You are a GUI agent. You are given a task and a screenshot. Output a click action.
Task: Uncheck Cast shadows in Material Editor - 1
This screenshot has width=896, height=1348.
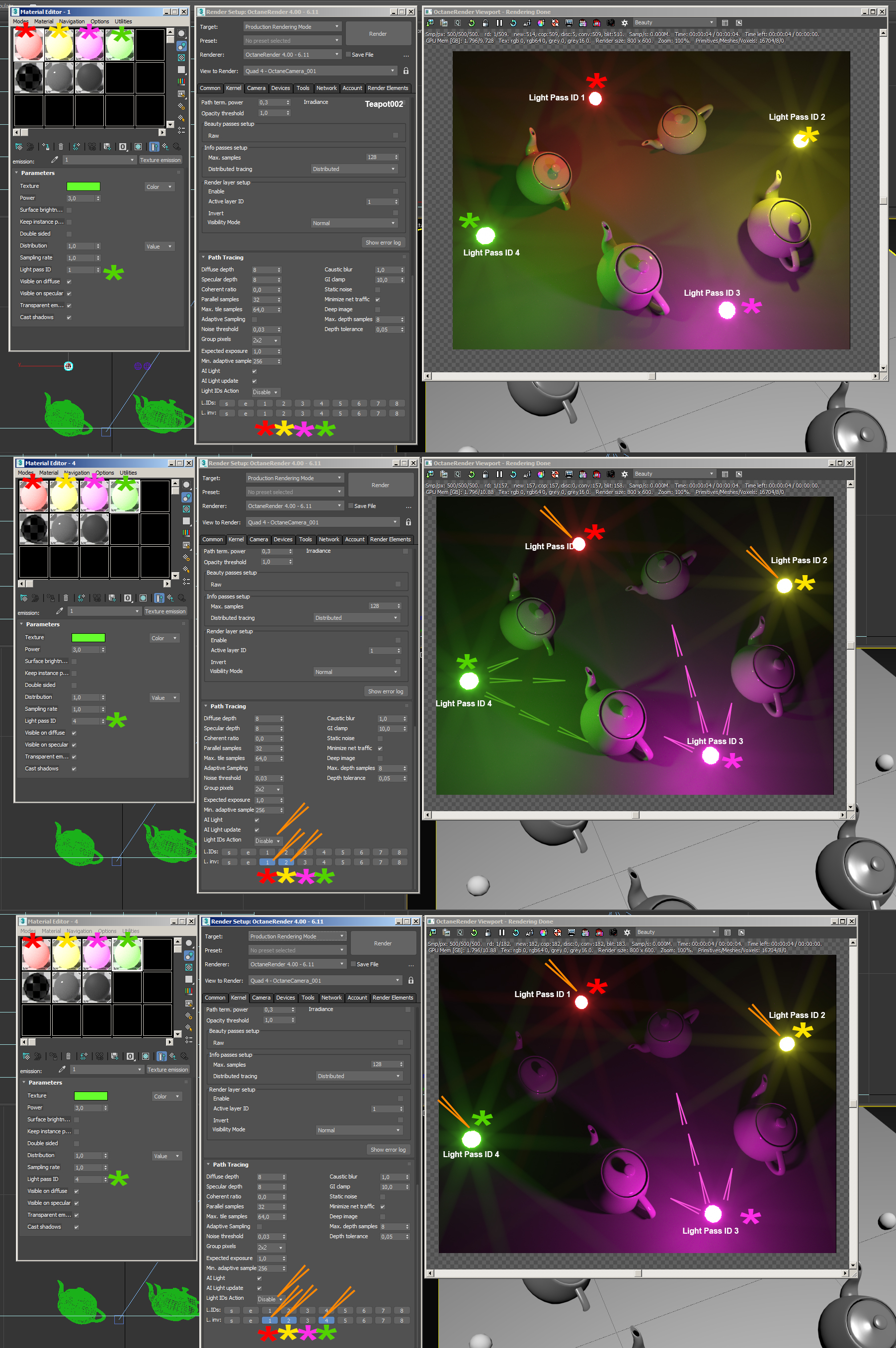69,318
